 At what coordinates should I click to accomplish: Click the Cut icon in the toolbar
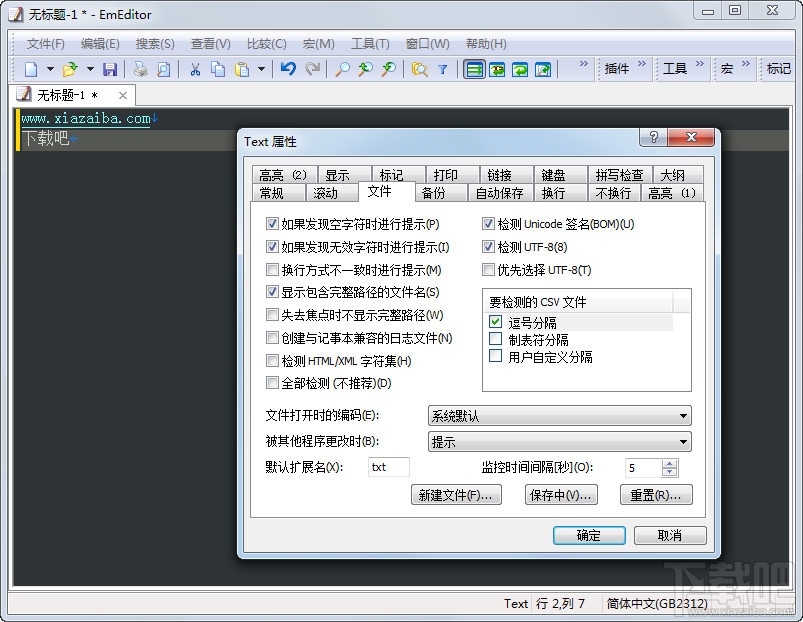click(195, 69)
